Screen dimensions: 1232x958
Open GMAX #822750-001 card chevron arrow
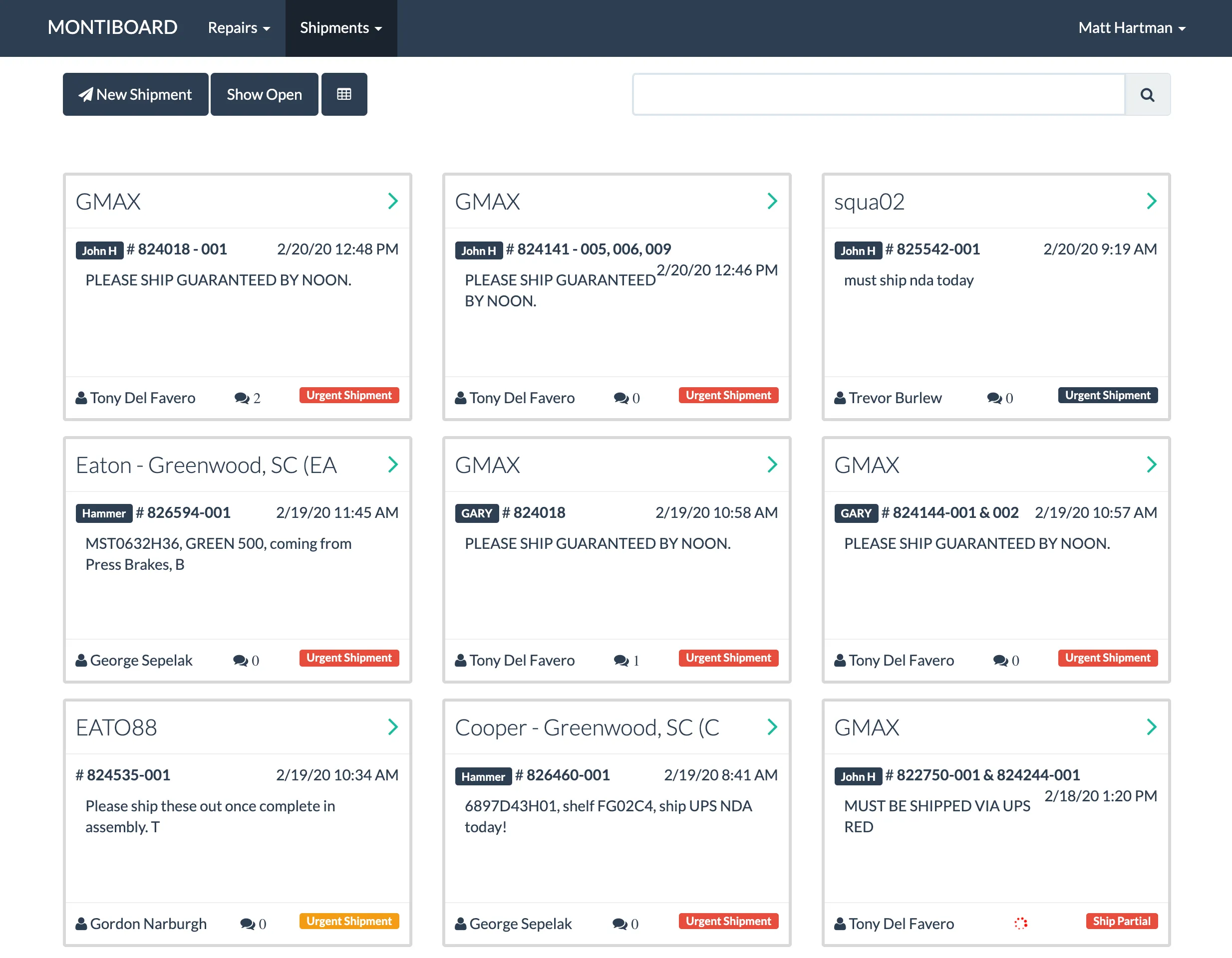[x=1151, y=727]
